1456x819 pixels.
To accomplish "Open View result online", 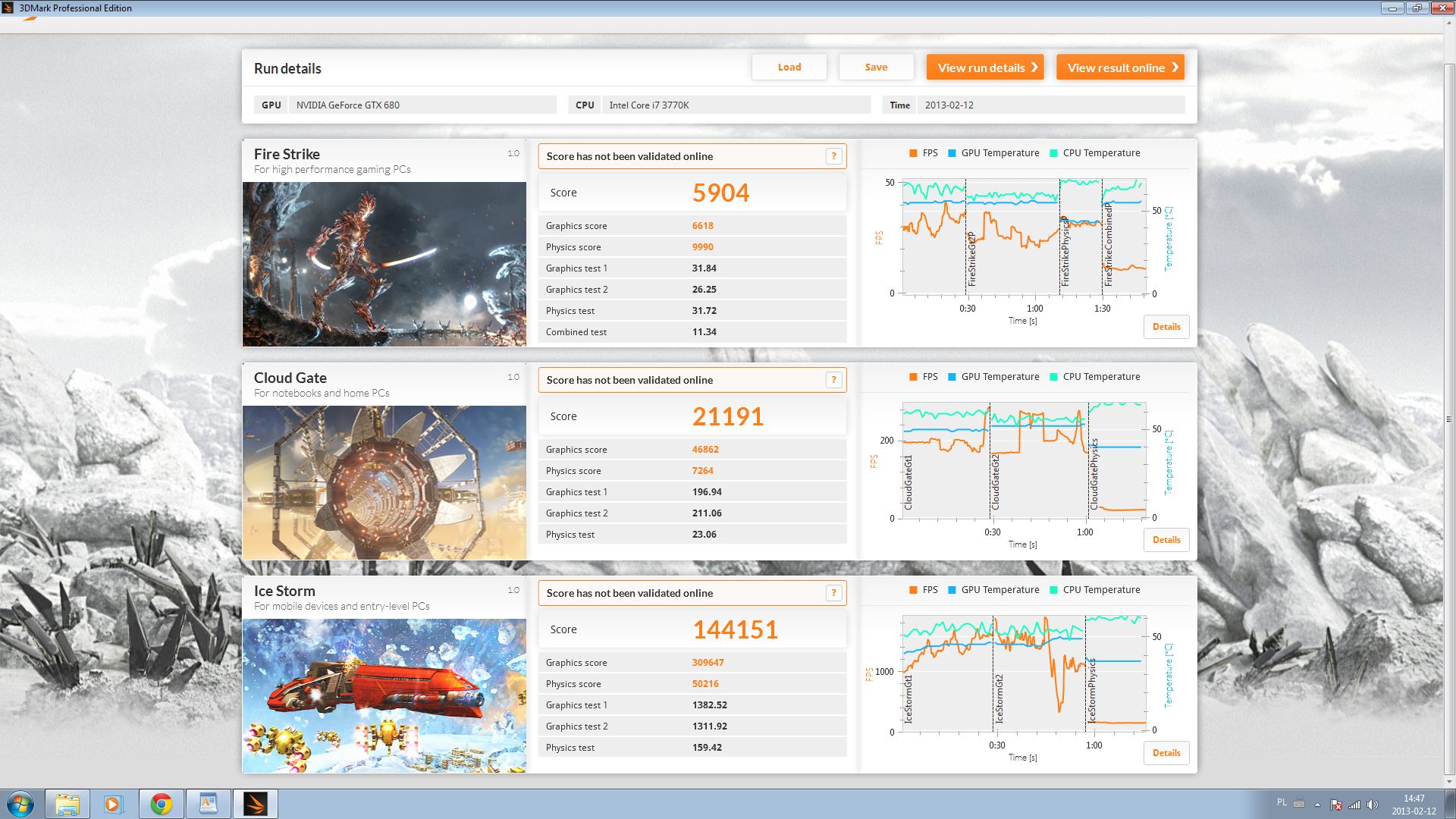I will click(x=1120, y=67).
